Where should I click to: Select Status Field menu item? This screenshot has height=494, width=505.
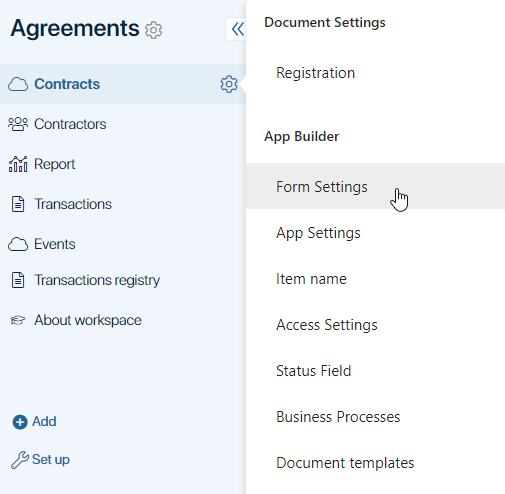pos(375,370)
